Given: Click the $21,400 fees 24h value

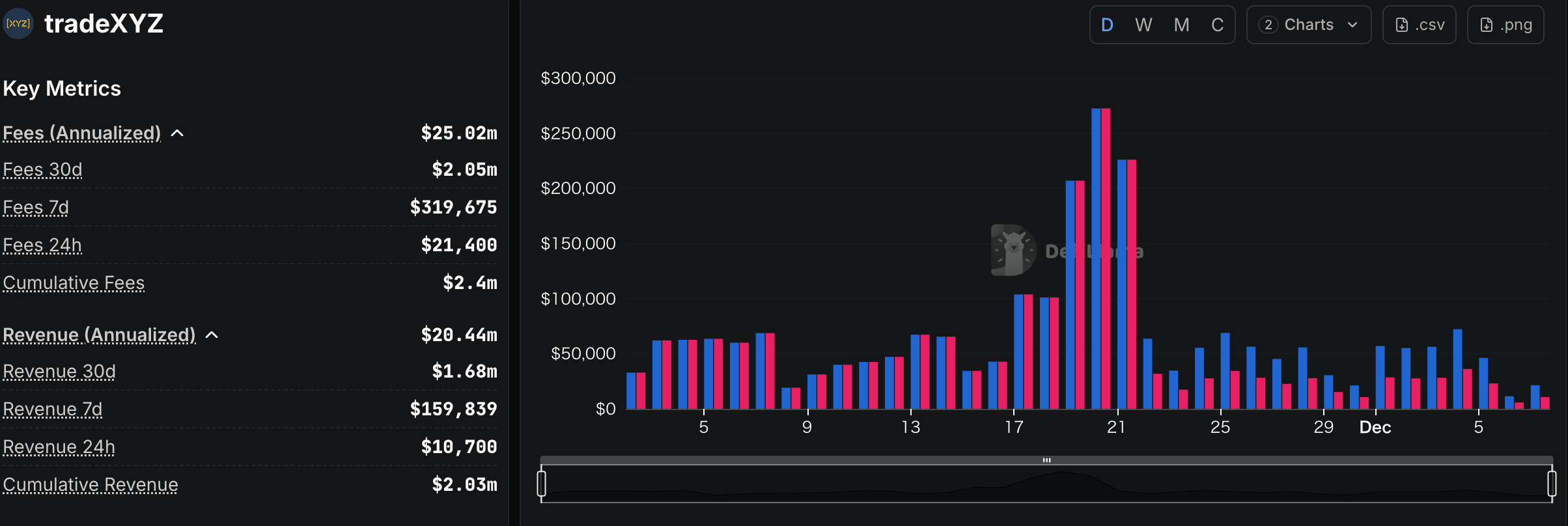Looking at the screenshot, I should pos(459,245).
